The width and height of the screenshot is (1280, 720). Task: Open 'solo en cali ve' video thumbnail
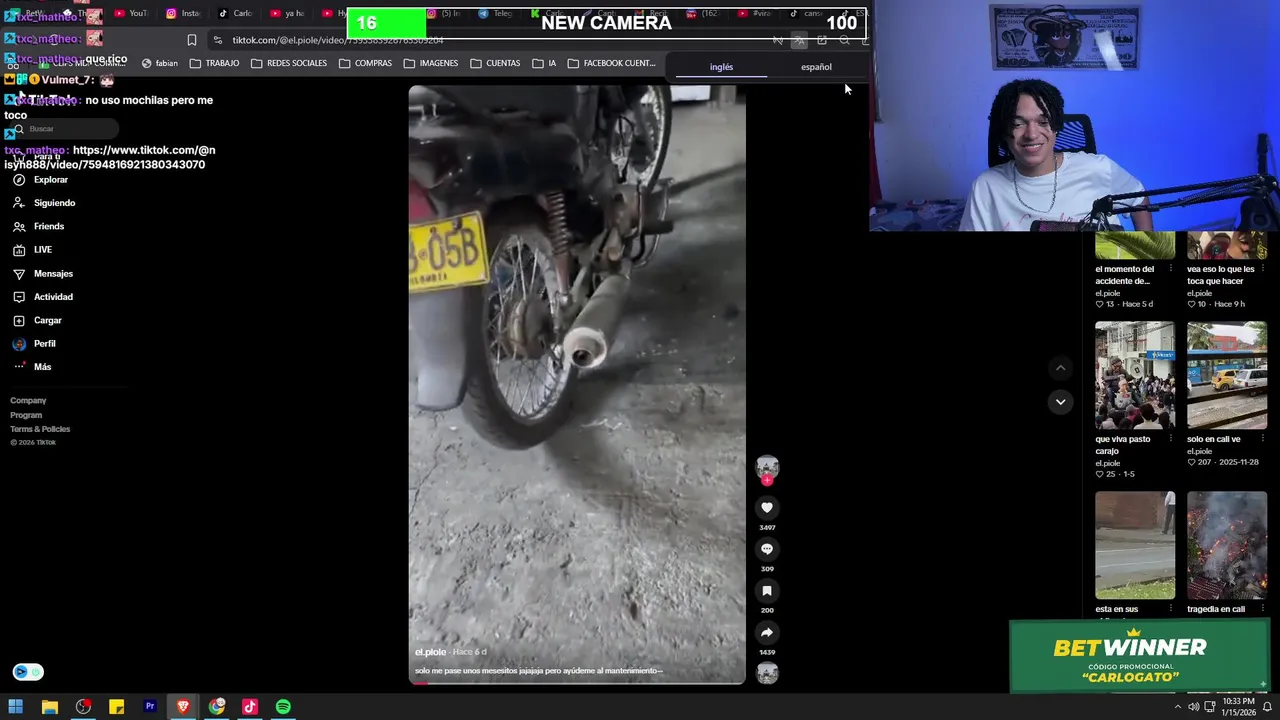(x=1227, y=375)
